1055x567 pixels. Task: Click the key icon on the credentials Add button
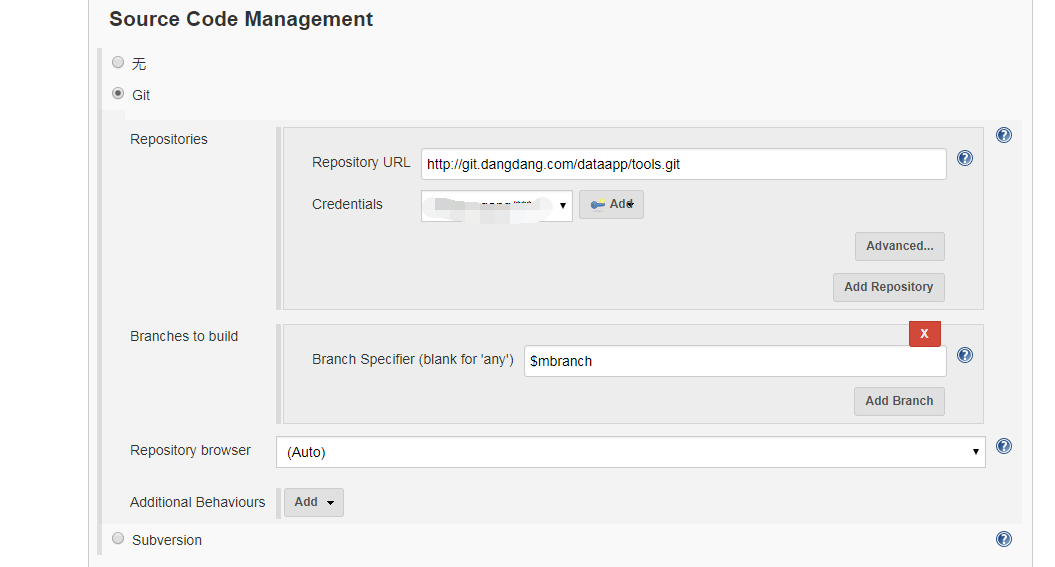coord(598,205)
